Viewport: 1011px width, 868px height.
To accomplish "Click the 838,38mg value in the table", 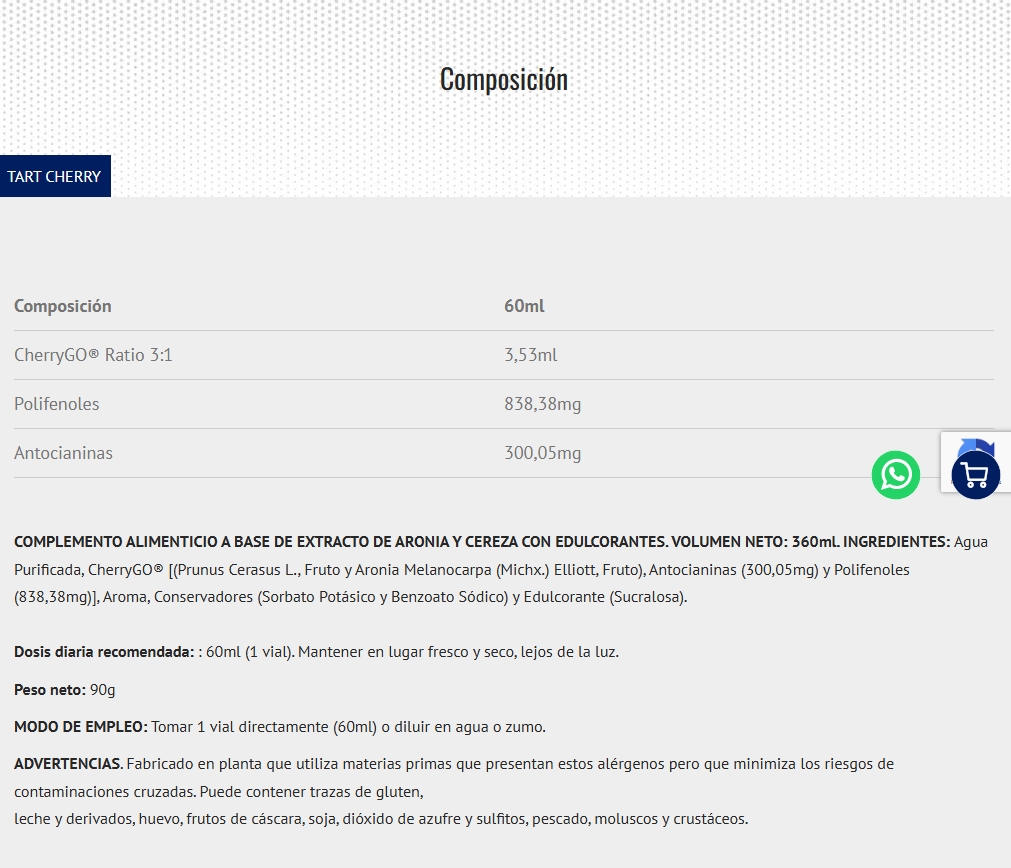I will (542, 404).
